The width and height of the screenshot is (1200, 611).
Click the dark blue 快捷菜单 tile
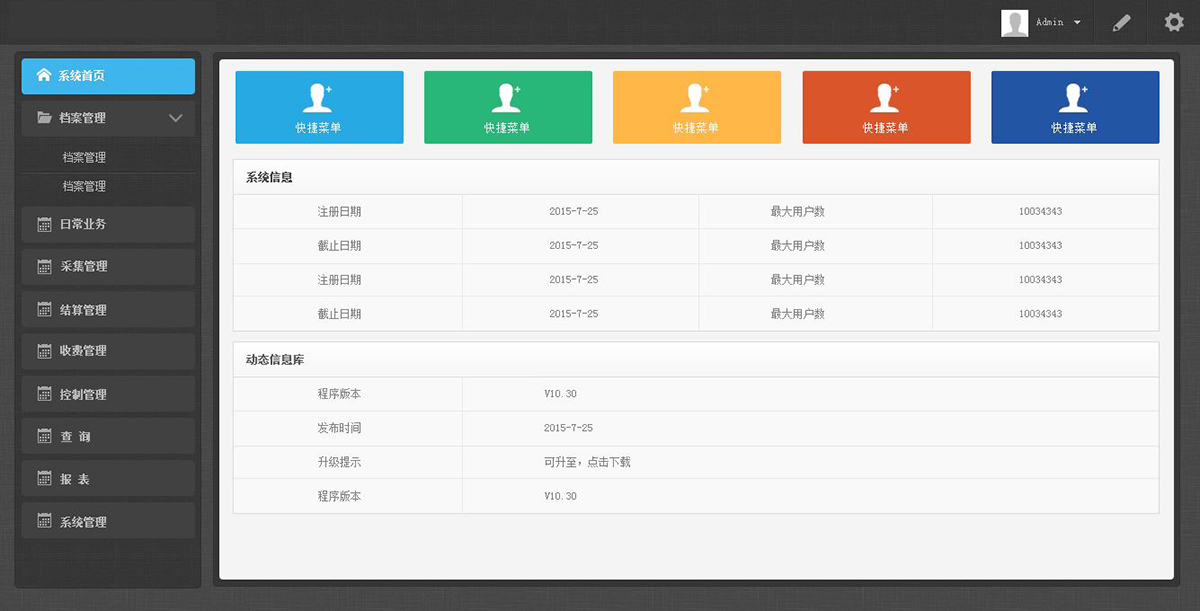(x=1075, y=107)
